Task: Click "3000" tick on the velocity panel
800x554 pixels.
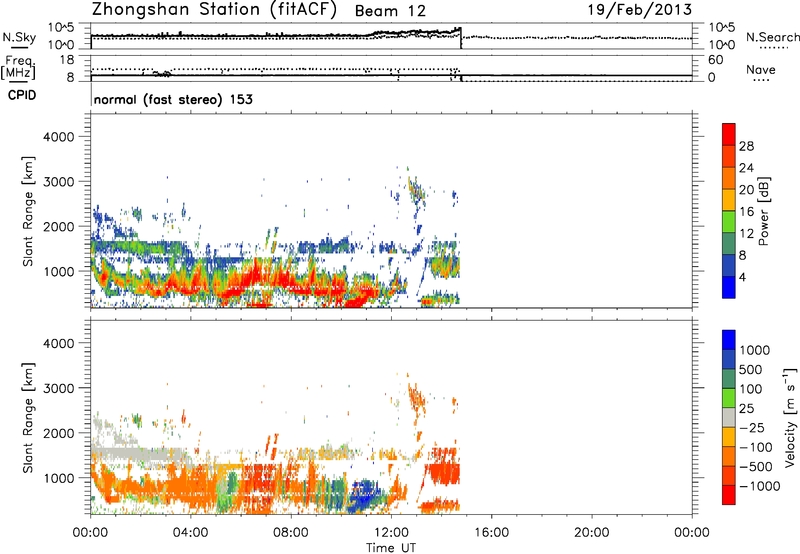Action: tap(59, 388)
